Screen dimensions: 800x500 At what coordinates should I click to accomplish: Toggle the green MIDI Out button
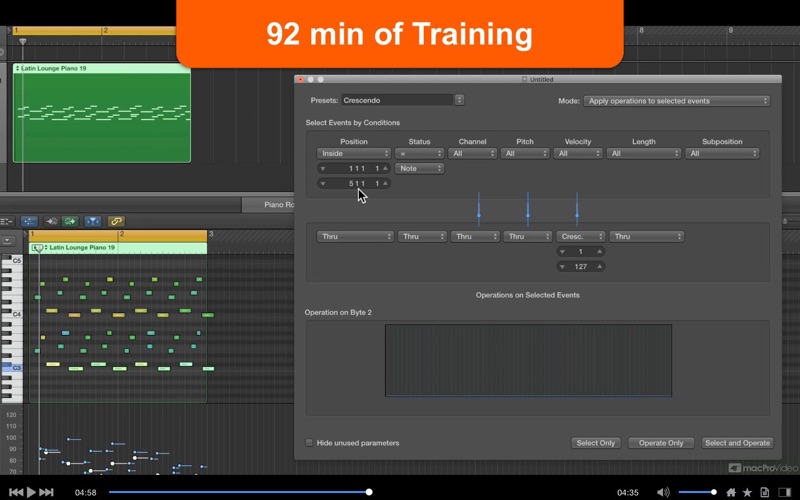70,221
